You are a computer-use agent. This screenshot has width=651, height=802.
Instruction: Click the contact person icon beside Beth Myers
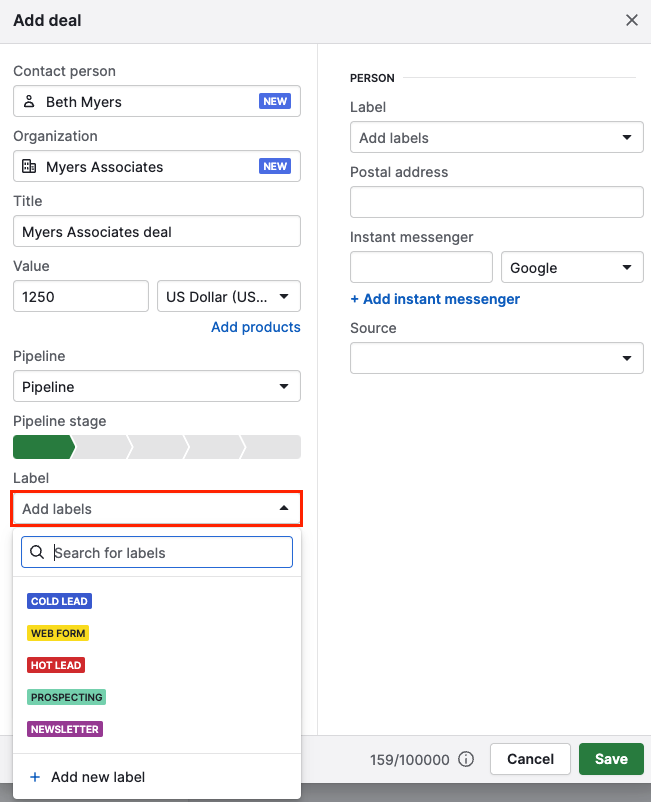(x=29, y=101)
